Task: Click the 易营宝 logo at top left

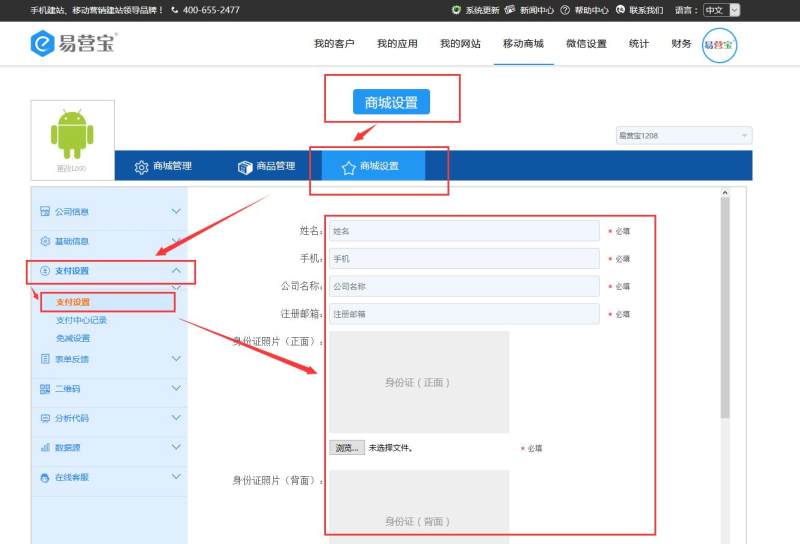Action: click(74, 43)
